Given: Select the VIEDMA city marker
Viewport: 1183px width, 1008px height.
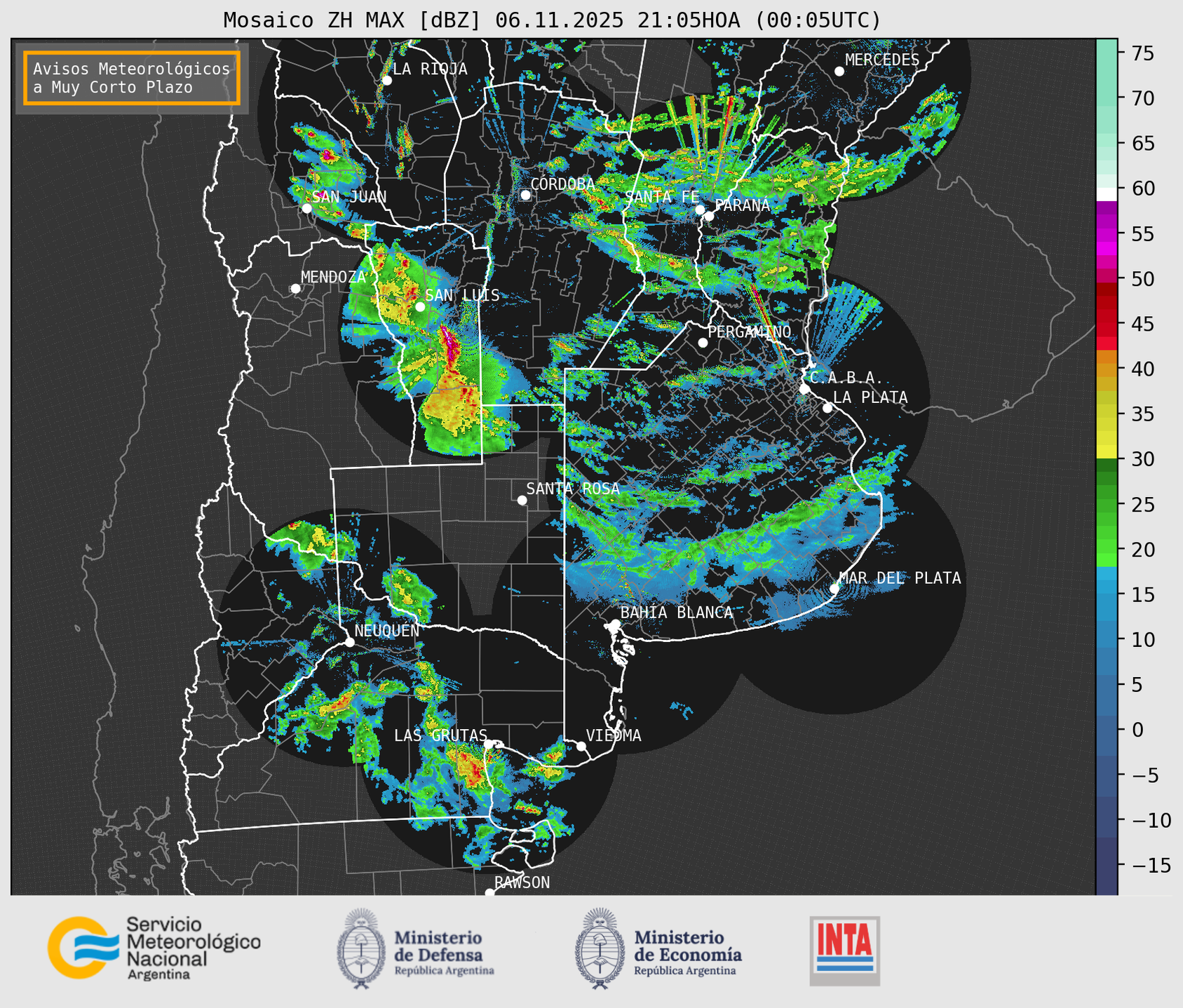Looking at the screenshot, I should click(581, 746).
